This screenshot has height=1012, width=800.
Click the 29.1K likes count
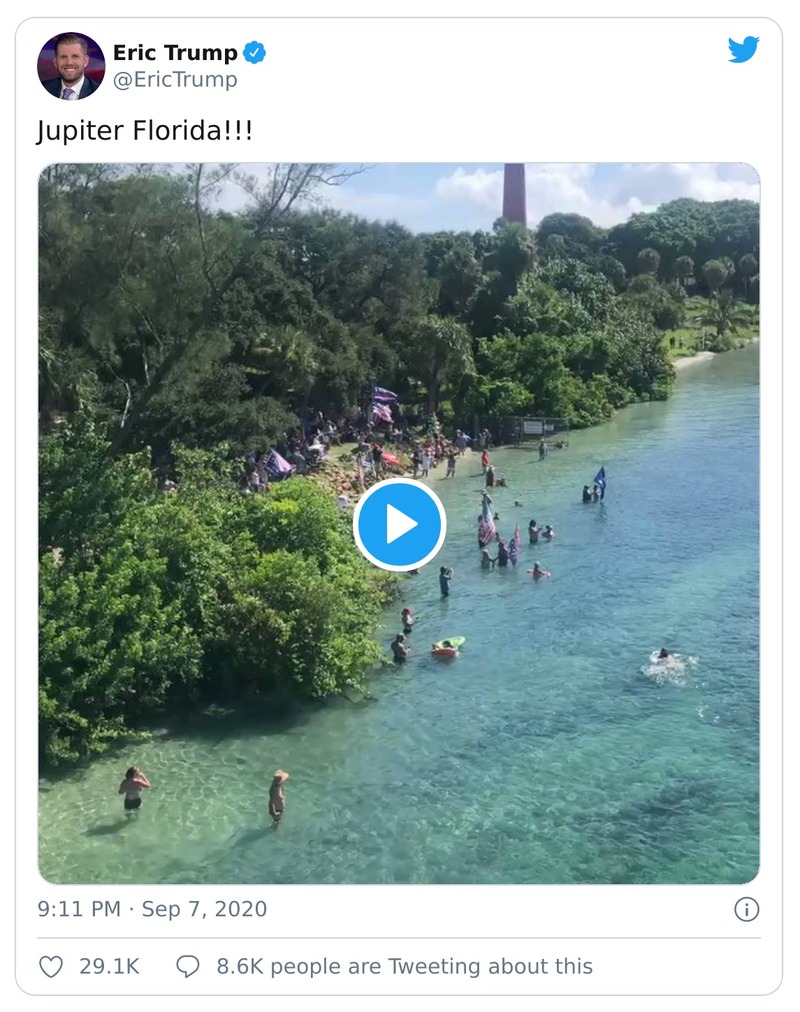pyautogui.click(x=109, y=966)
